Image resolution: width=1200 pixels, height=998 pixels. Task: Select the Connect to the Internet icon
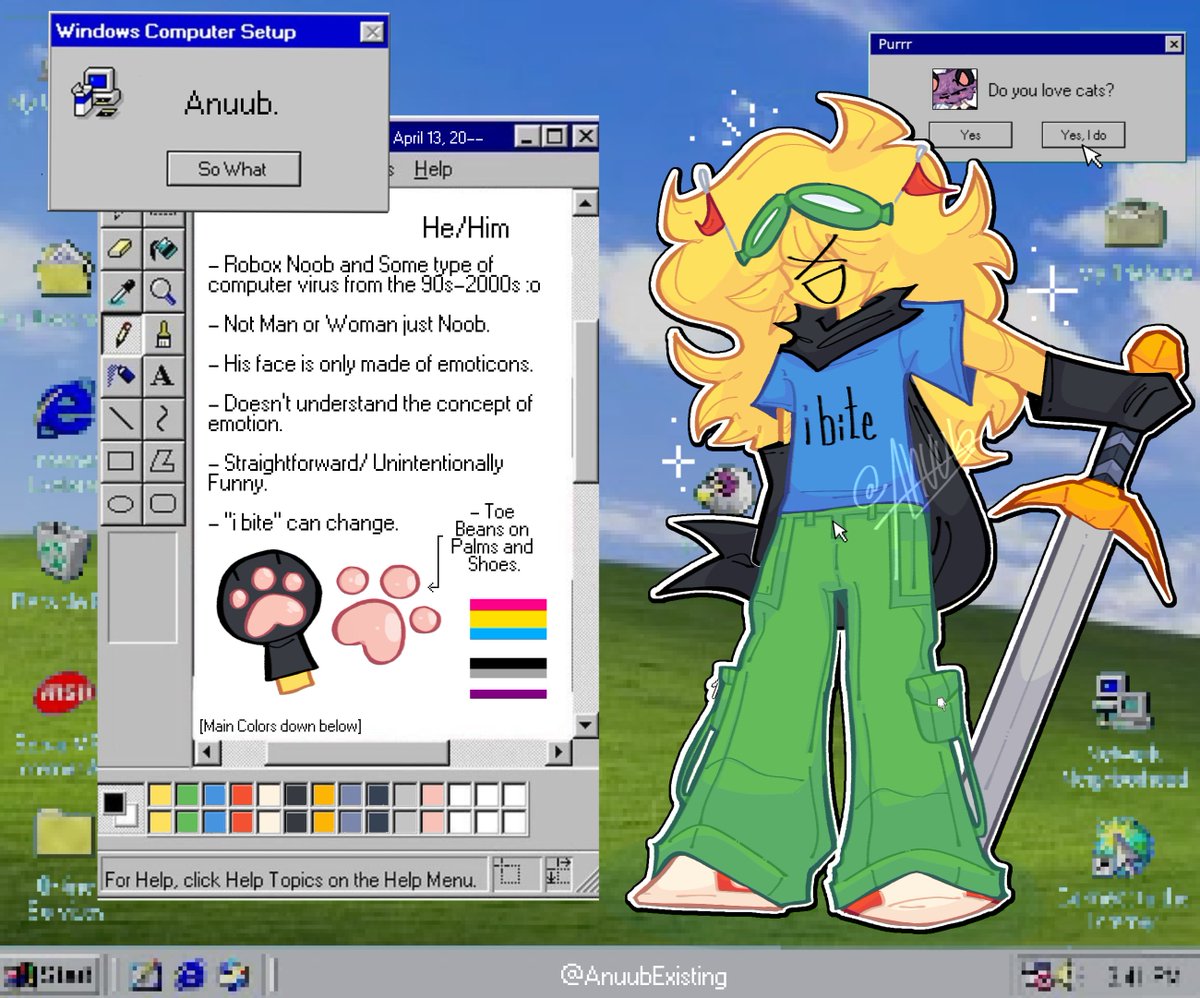[1123, 849]
